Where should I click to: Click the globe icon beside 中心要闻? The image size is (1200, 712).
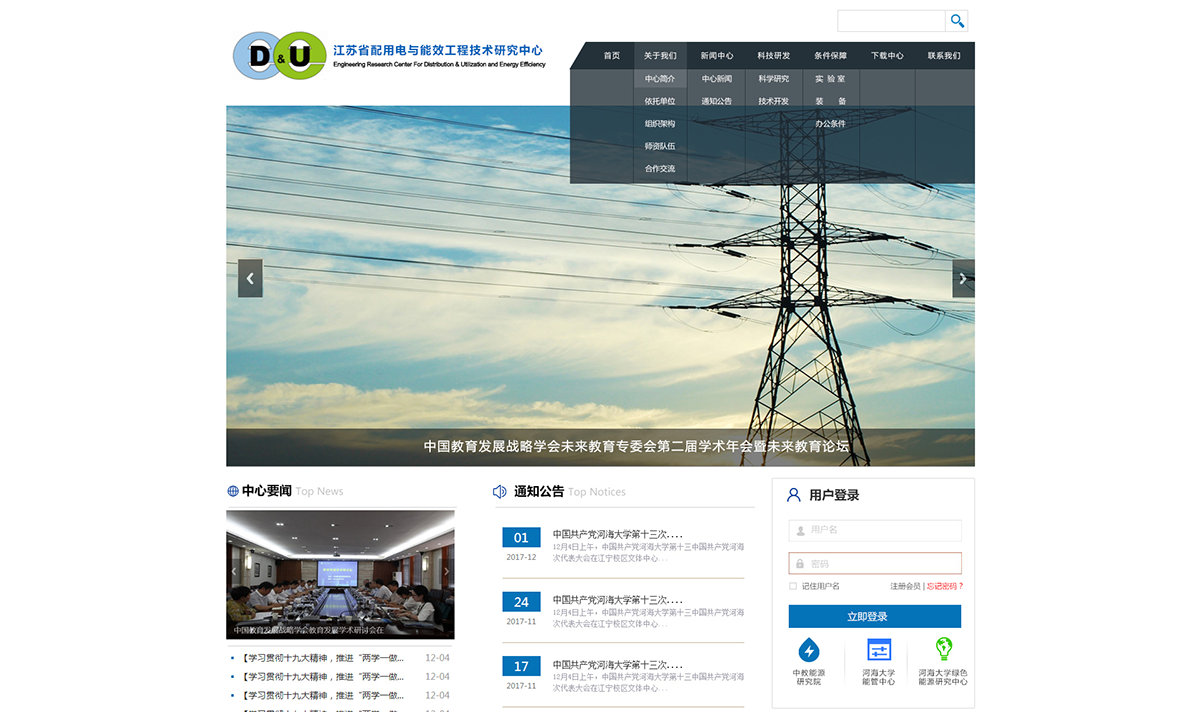tap(233, 491)
